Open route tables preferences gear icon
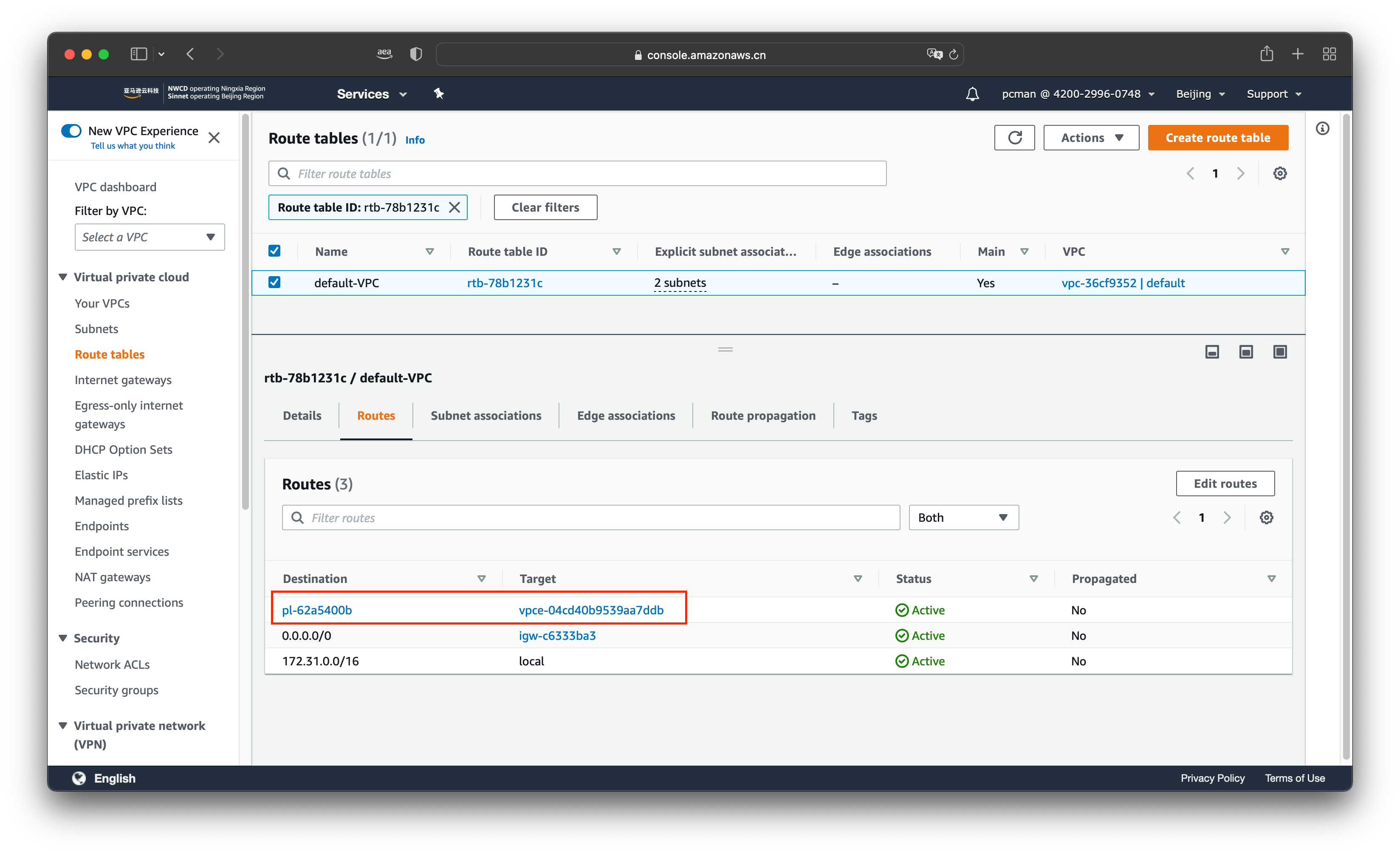This screenshot has width=1400, height=854. click(1279, 173)
